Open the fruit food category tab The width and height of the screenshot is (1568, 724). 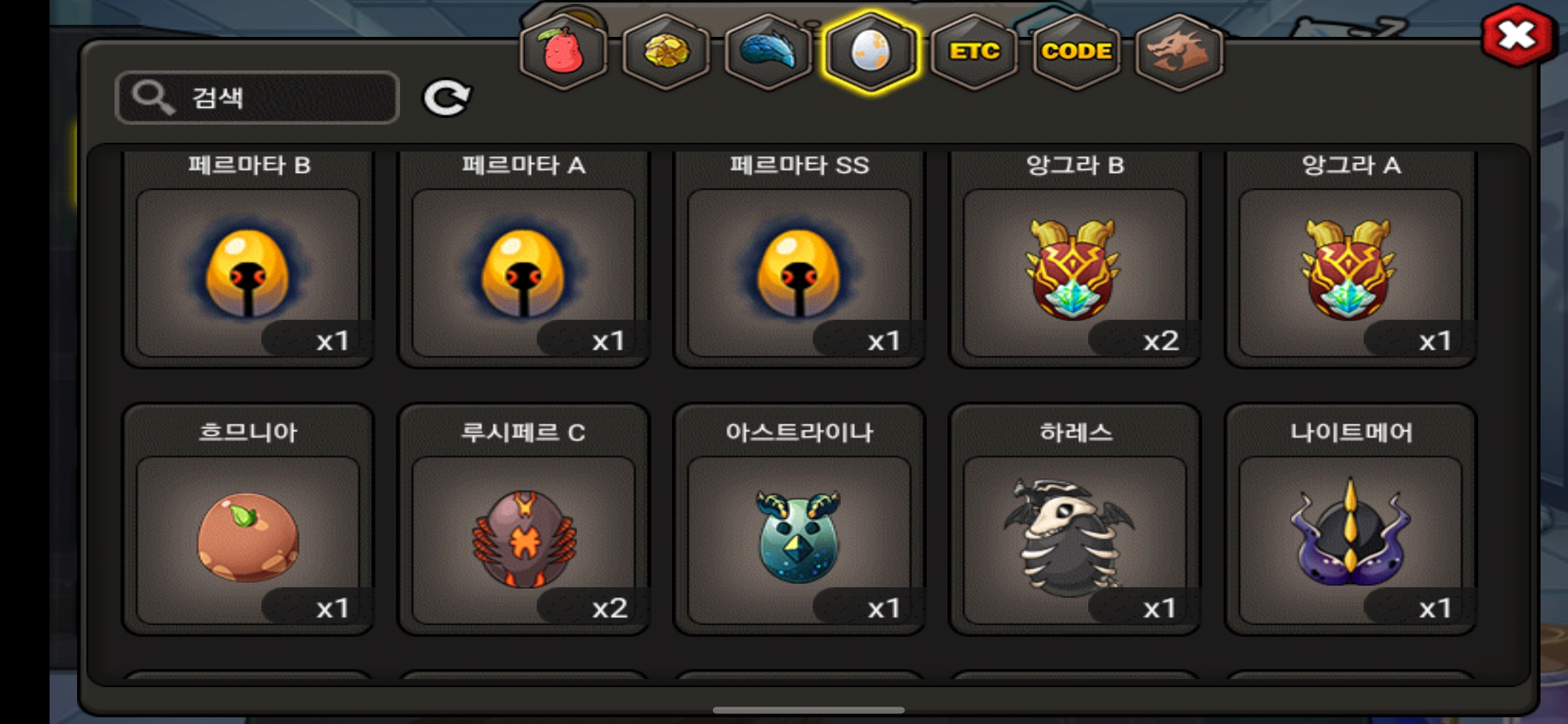click(564, 52)
